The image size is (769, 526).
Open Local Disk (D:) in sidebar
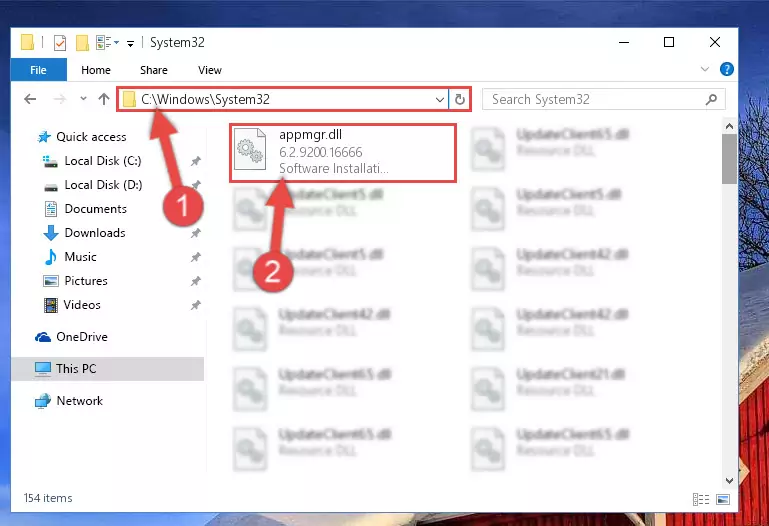pos(103,185)
